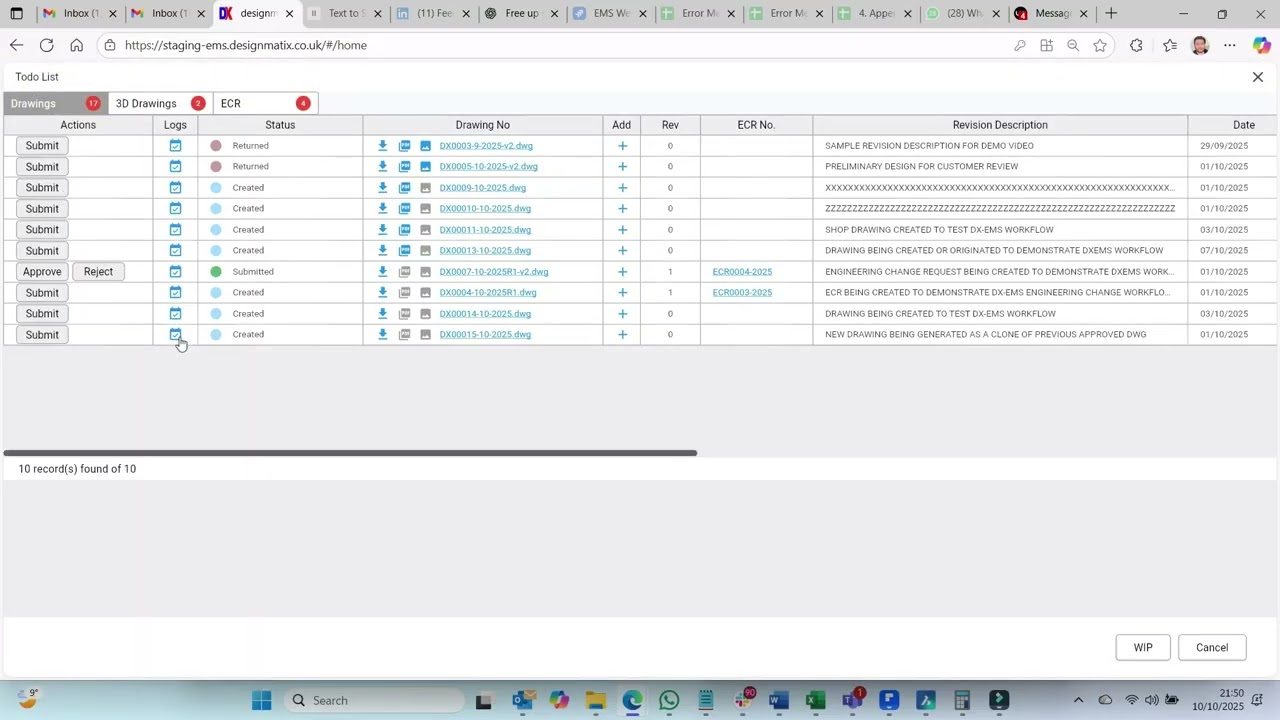Open PDF icon for DX00015-10-2025.dwg
Image resolution: width=1280 pixels, height=720 pixels.
(x=404, y=335)
